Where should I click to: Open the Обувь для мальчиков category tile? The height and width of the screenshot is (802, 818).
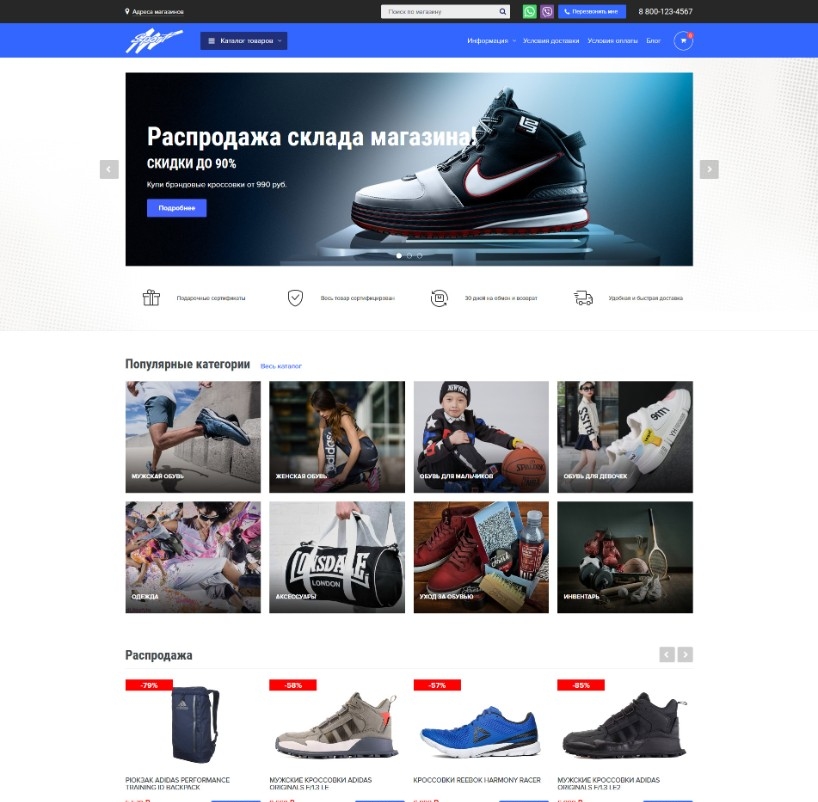(x=481, y=437)
